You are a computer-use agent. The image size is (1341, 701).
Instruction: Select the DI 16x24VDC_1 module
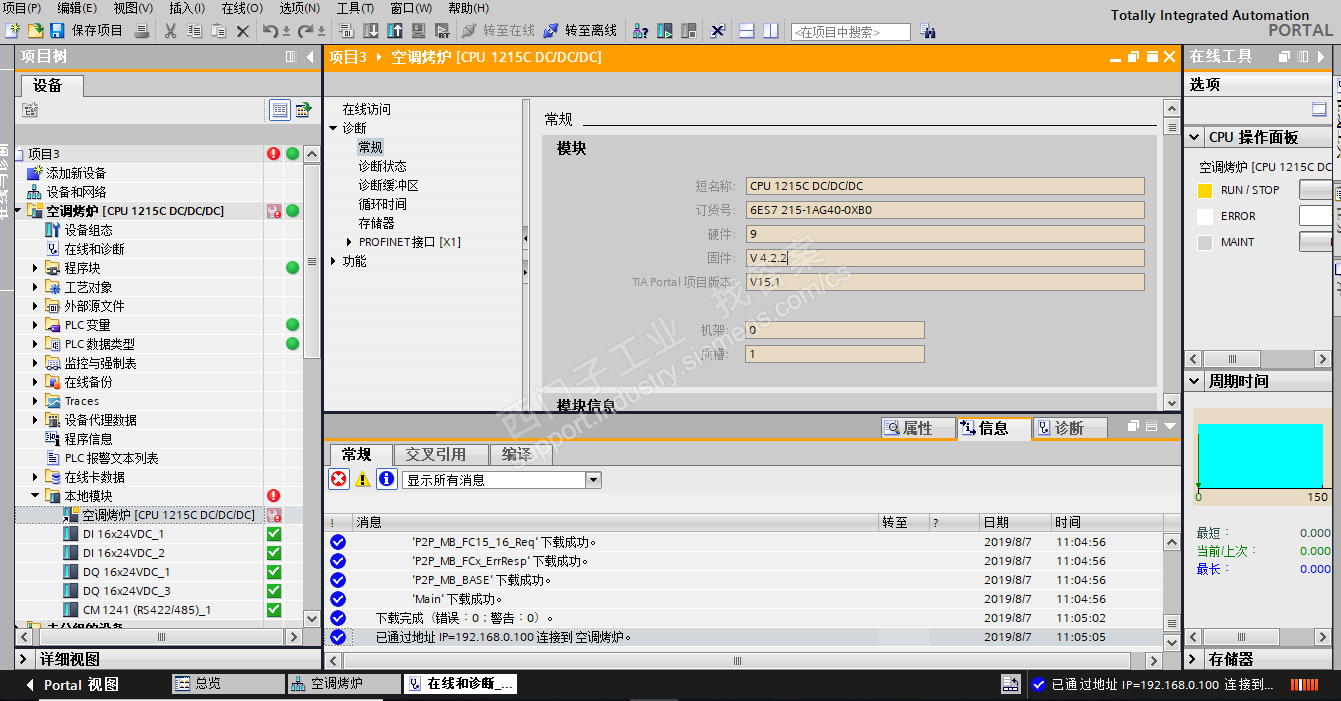123,534
